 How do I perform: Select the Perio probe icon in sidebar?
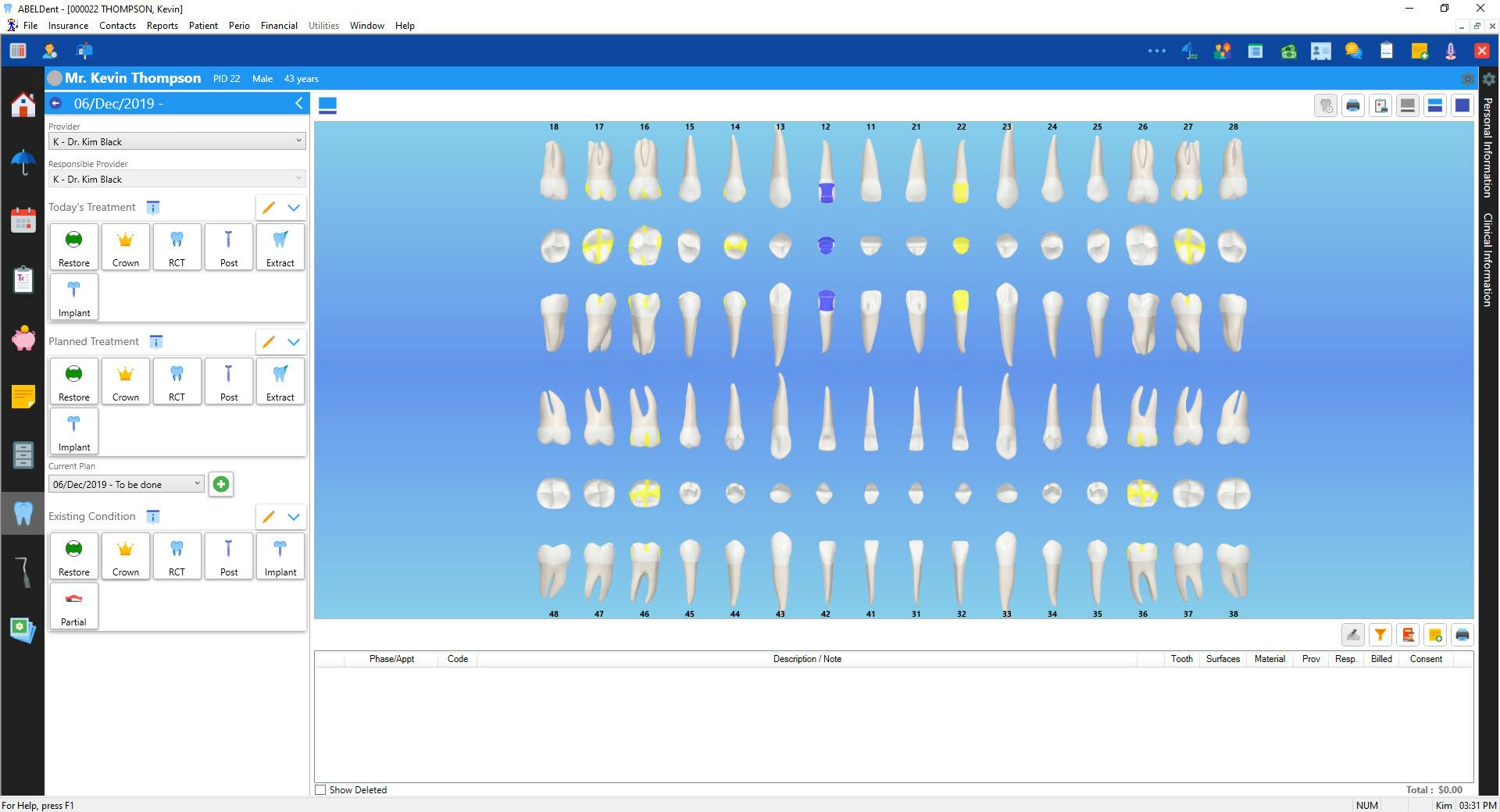[x=23, y=571]
